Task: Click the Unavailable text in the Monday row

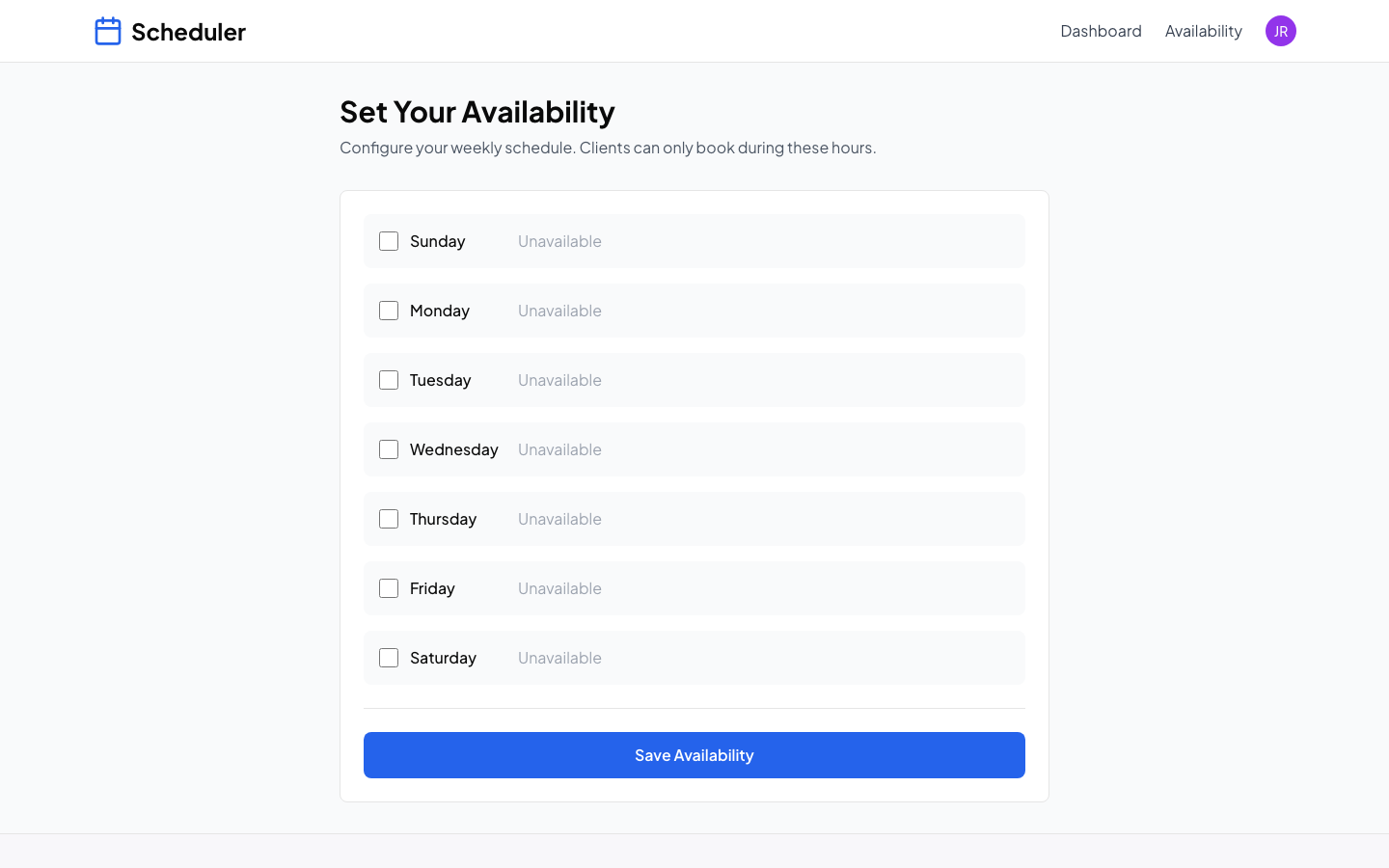Action: pos(559,311)
